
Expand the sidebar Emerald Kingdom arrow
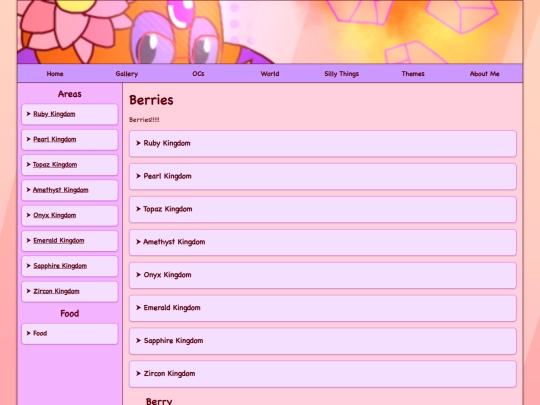29,240
